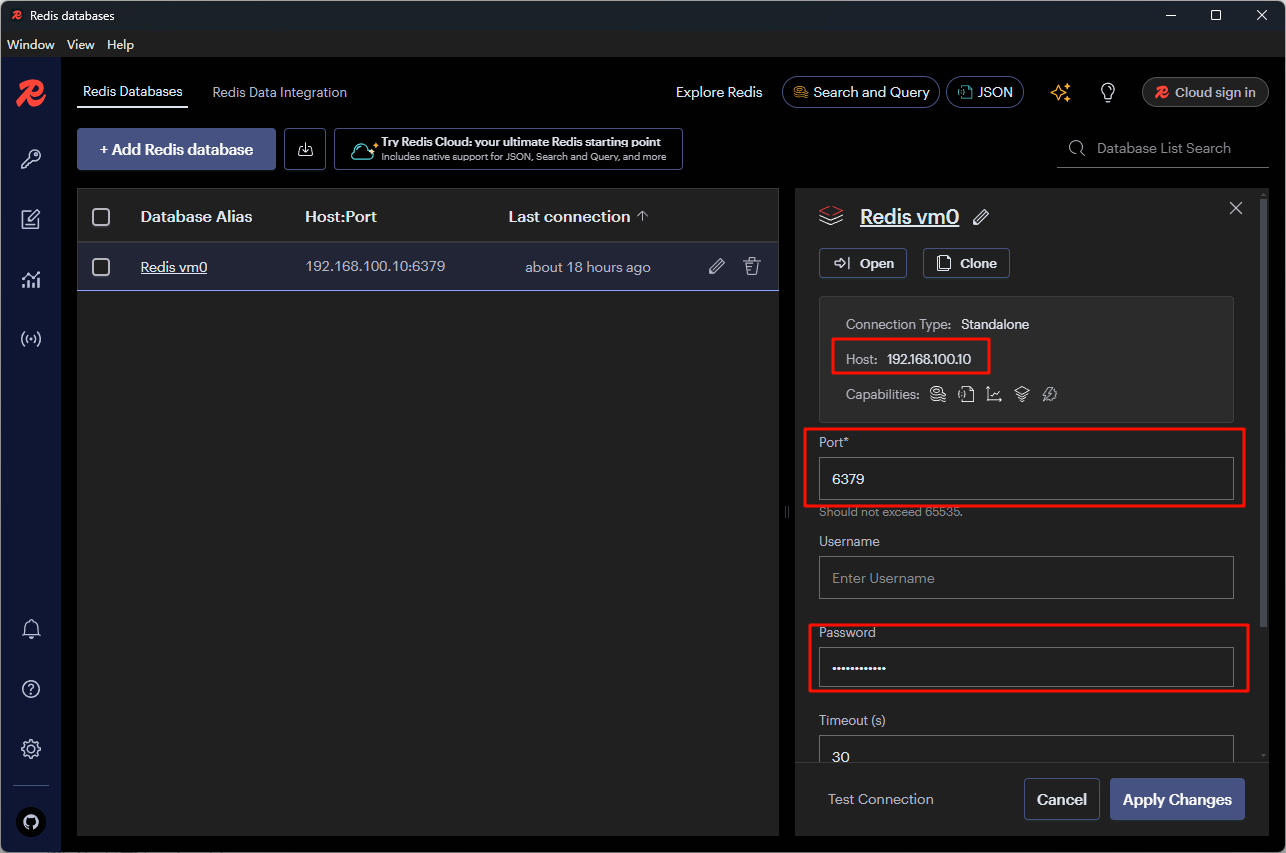The height and width of the screenshot is (853, 1286).
Task: Click the import database icon button
Action: (306, 149)
